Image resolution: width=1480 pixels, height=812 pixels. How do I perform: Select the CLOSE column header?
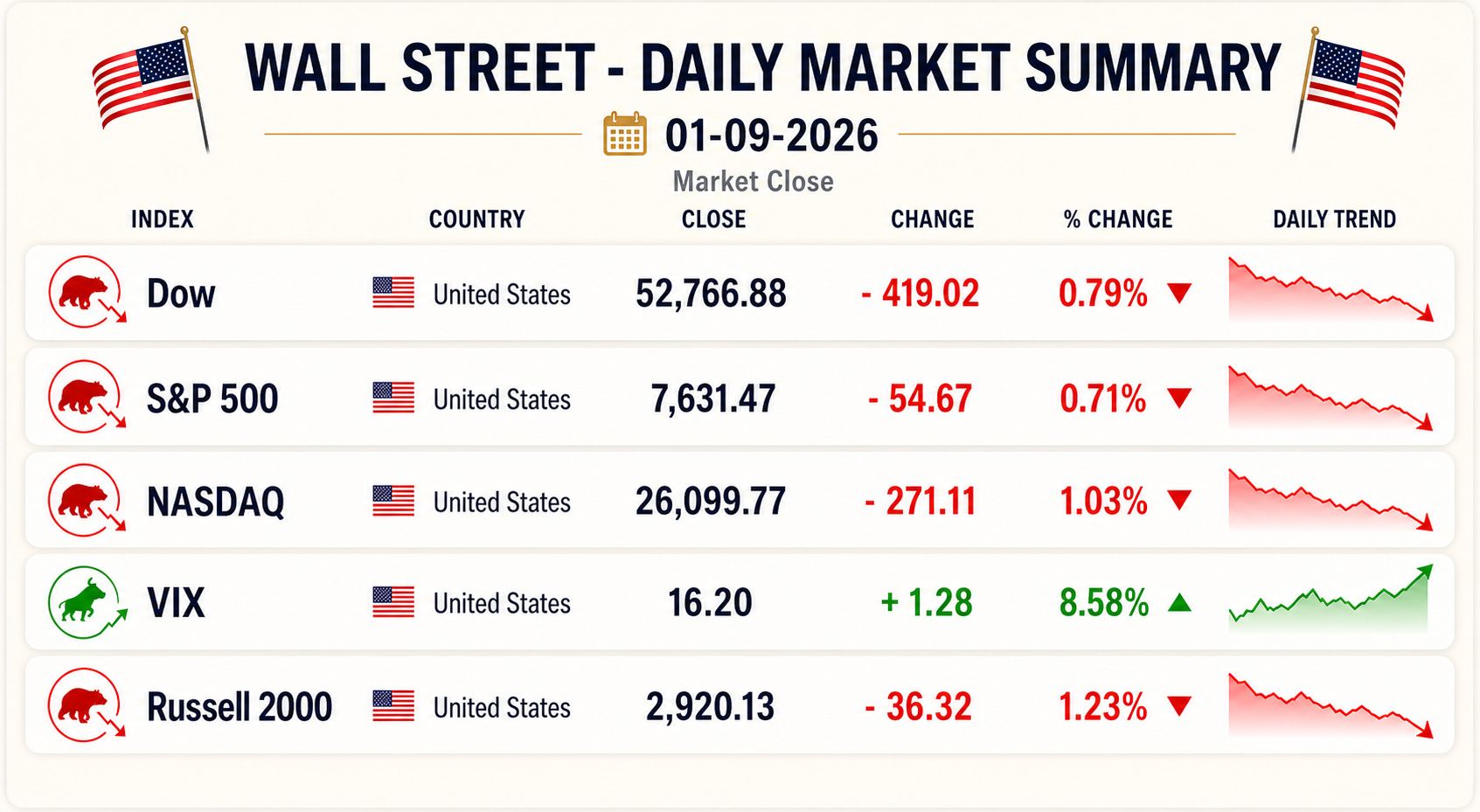(714, 219)
